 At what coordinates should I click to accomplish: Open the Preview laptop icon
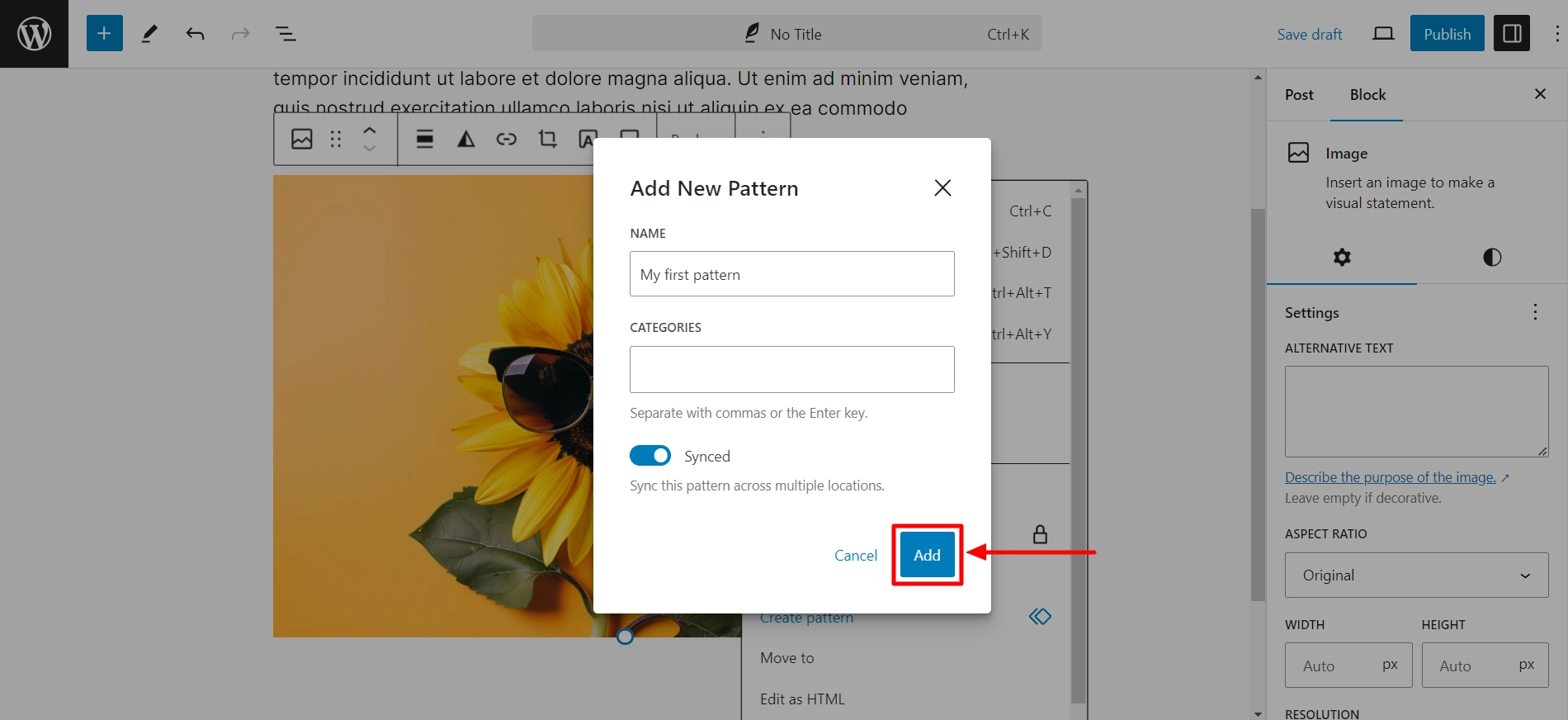(1383, 34)
